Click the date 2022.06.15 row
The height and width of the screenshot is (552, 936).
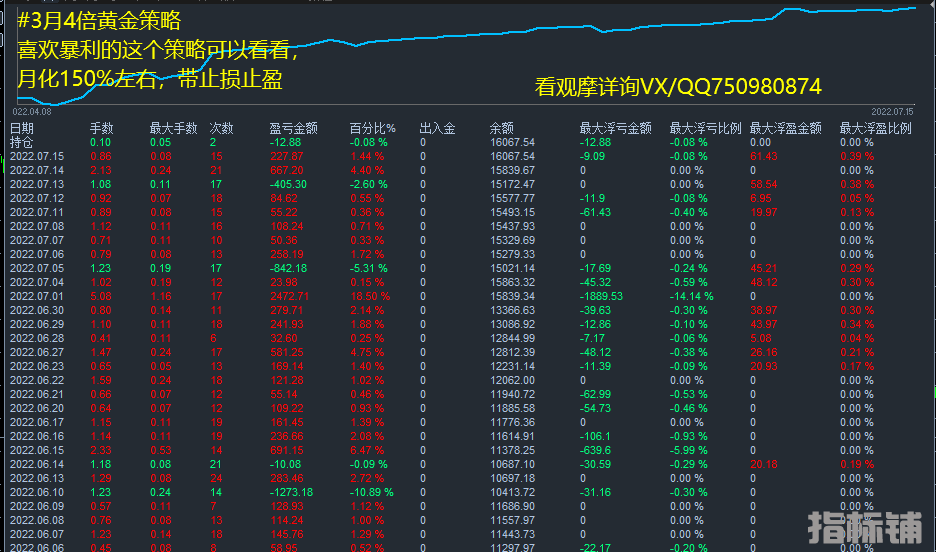click(37, 451)
